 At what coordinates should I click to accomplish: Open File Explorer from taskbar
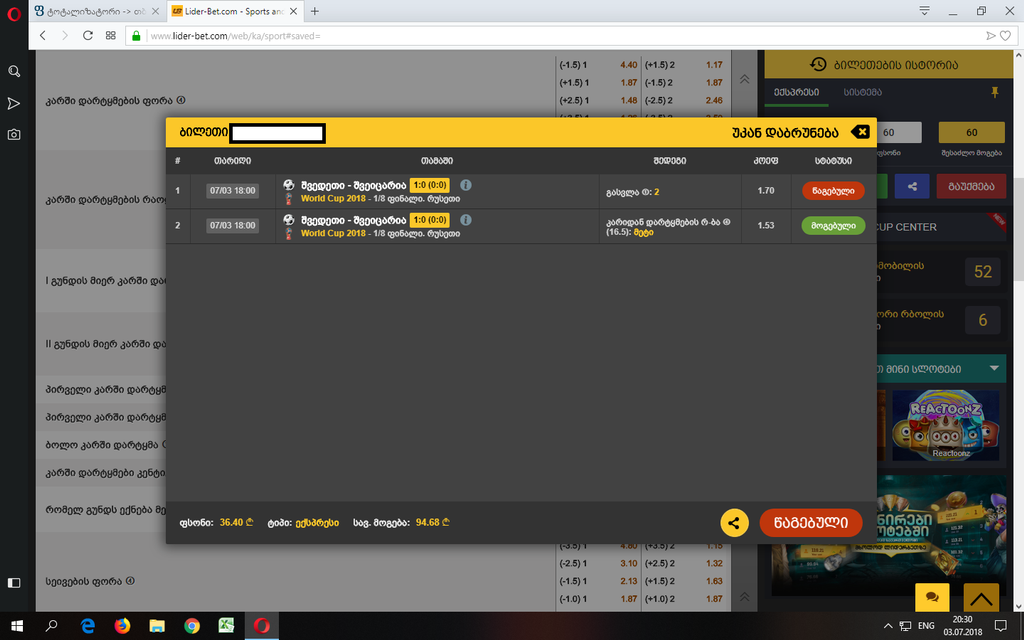click(157, 626)
